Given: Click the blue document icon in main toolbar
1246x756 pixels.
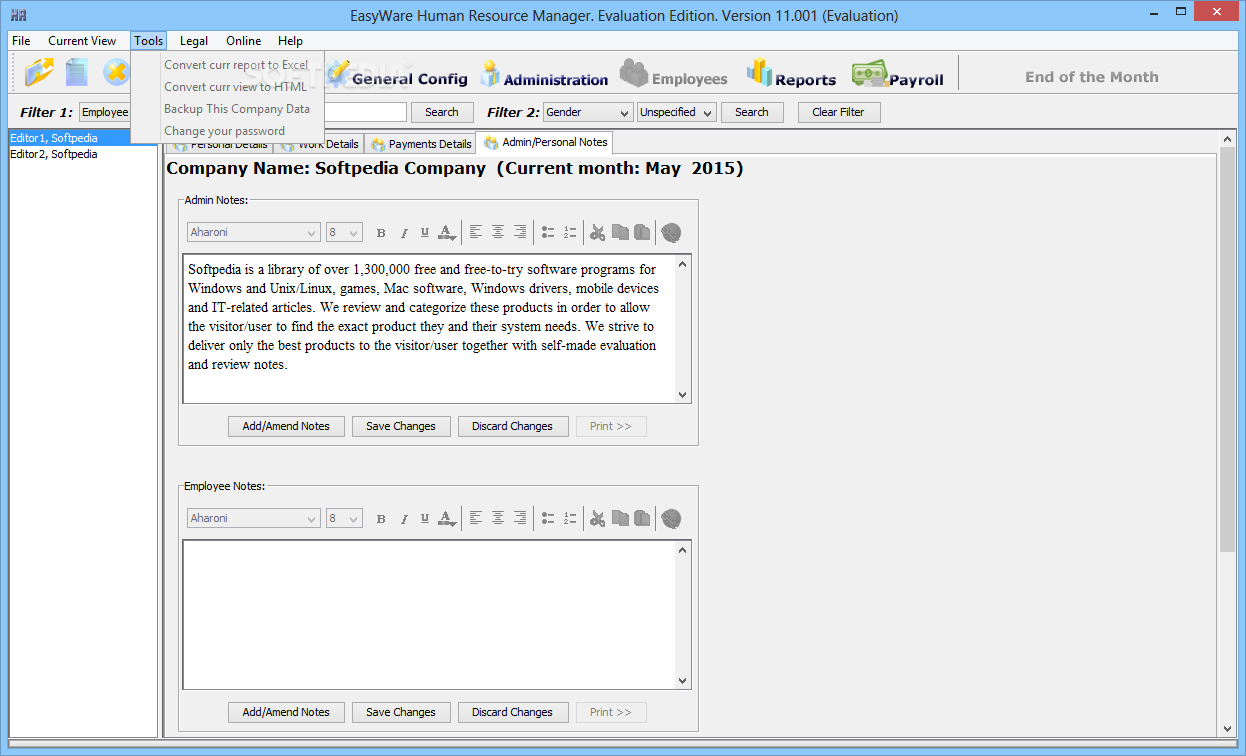Looking at the screenshot, I should pos(77,72).
